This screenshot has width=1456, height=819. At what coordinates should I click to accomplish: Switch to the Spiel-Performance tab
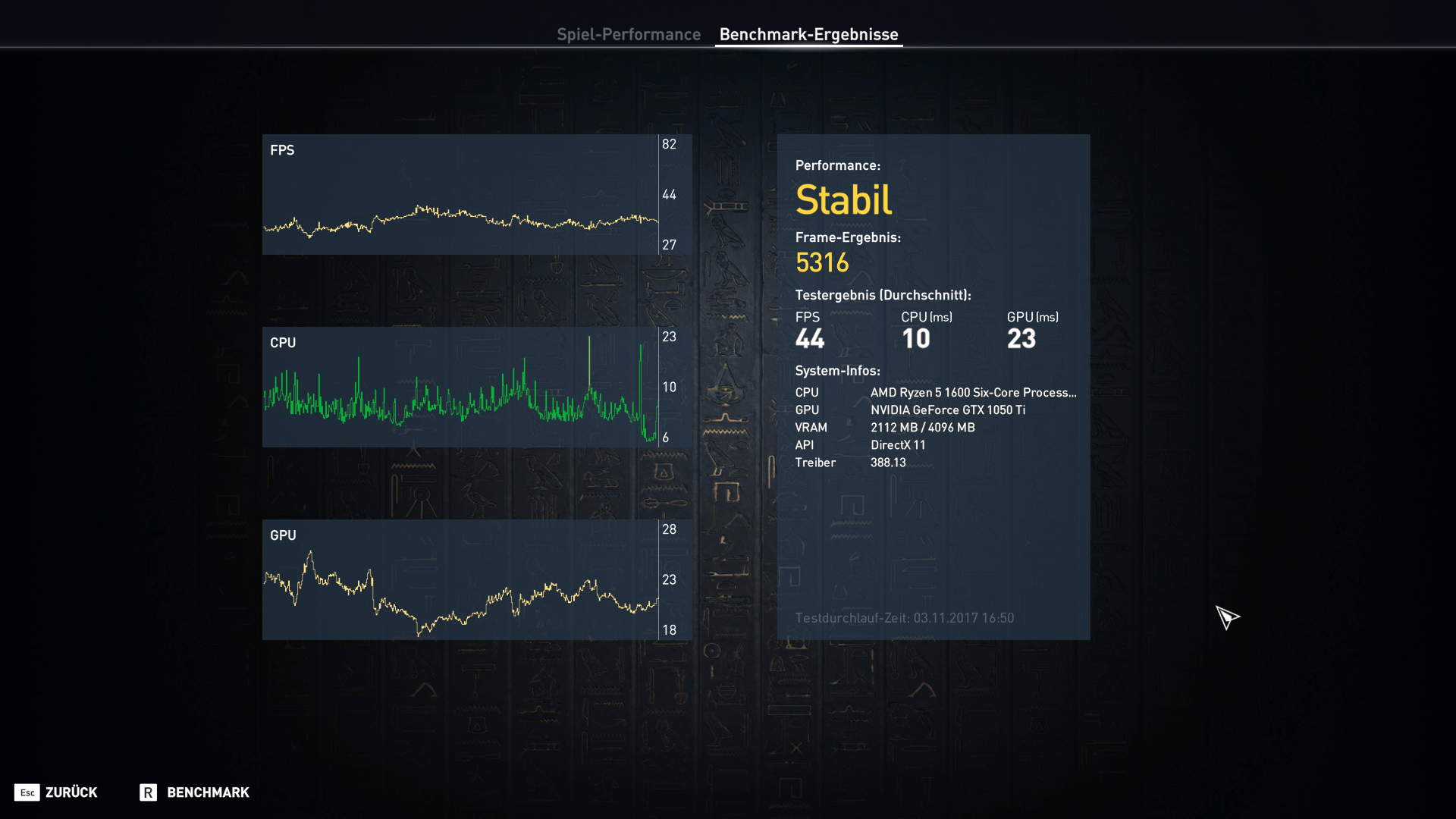click(629, 34)
